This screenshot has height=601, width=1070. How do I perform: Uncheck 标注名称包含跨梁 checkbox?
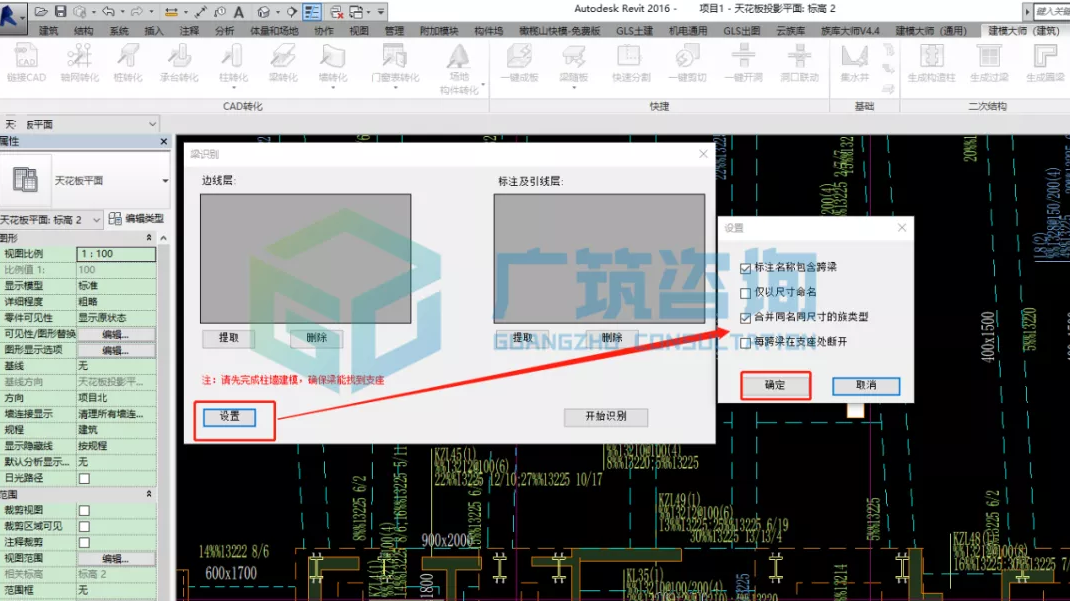(x=745, y=268)
